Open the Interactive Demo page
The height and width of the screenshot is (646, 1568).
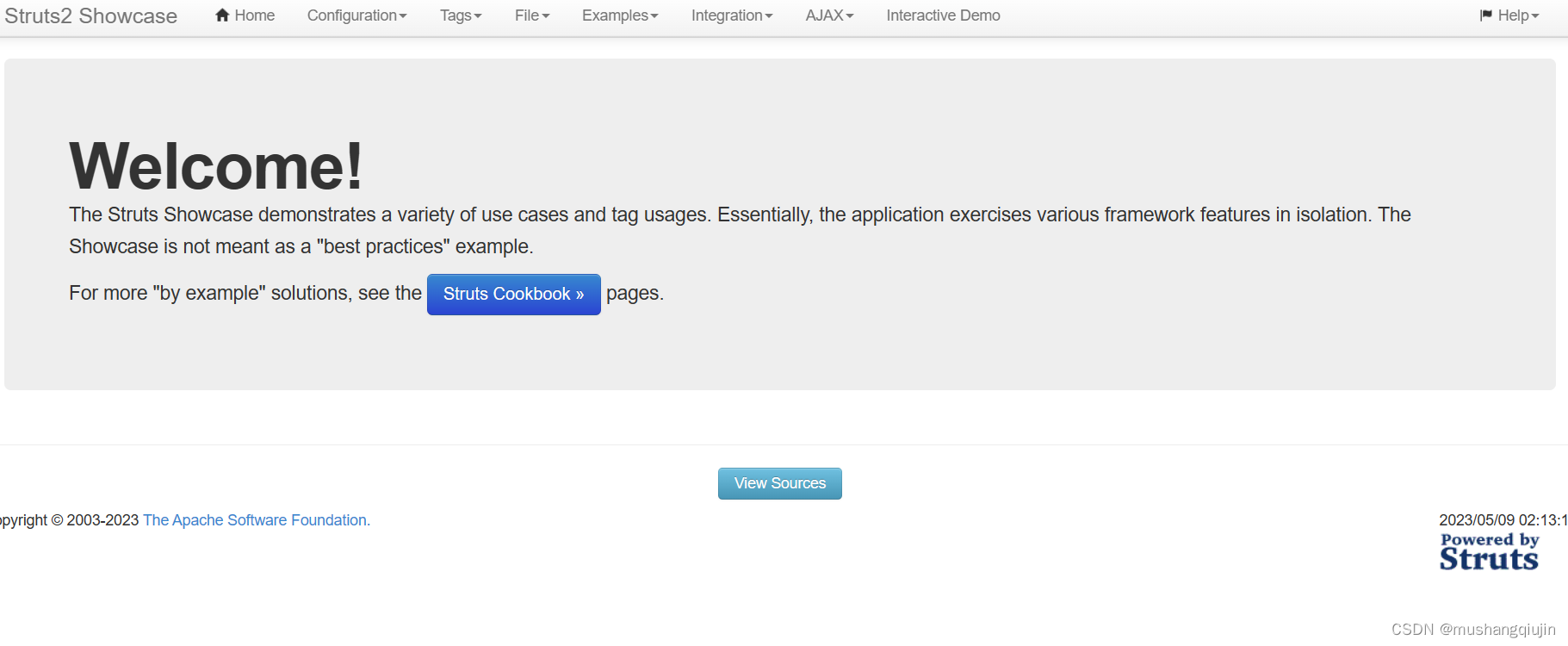[943, 16]
